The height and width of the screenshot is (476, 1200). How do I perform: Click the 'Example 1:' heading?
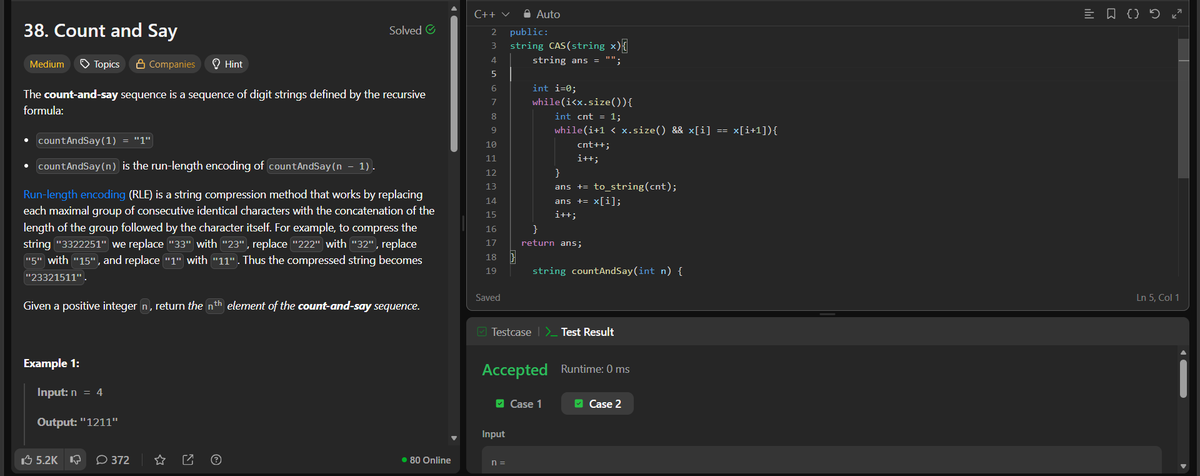pos(51,362)
